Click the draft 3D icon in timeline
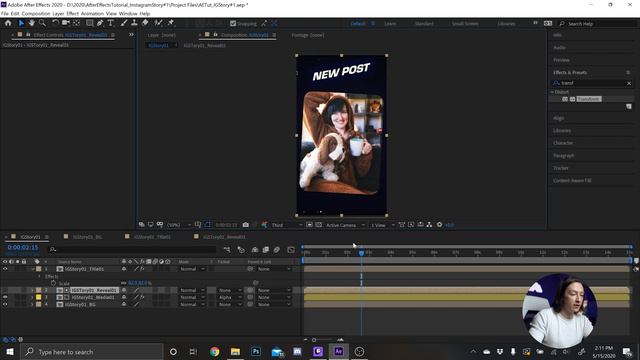 point(241,249)
